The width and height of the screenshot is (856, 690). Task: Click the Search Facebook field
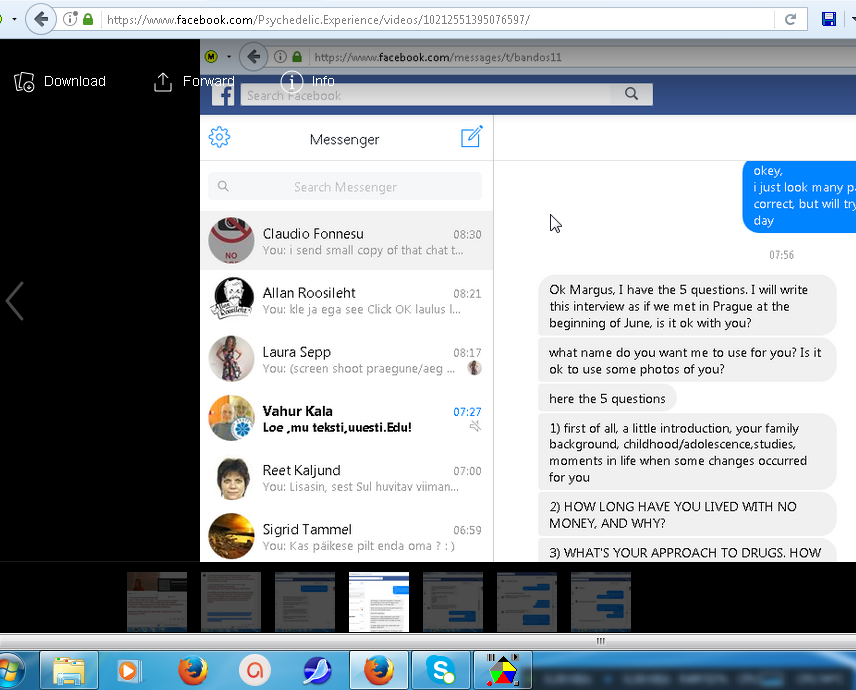(426, 95)
